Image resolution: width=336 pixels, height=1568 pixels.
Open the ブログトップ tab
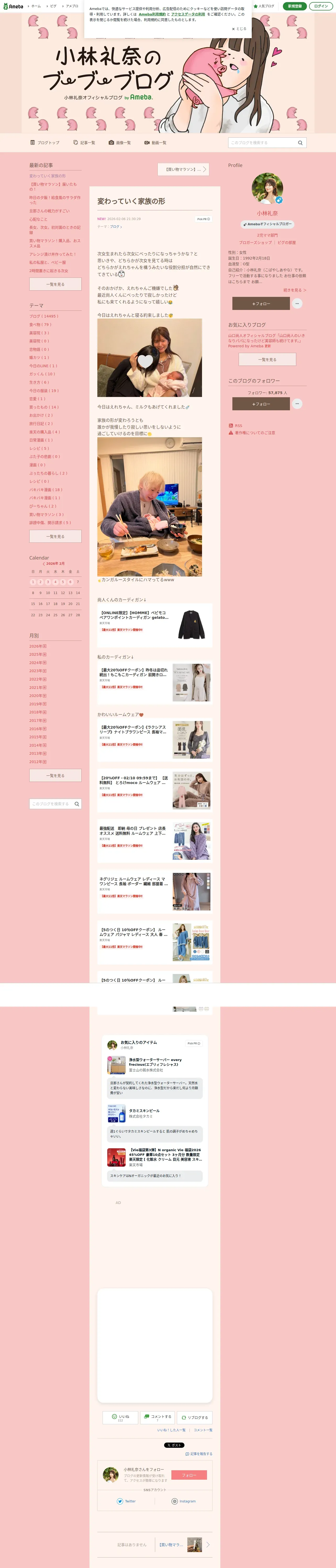45,142
